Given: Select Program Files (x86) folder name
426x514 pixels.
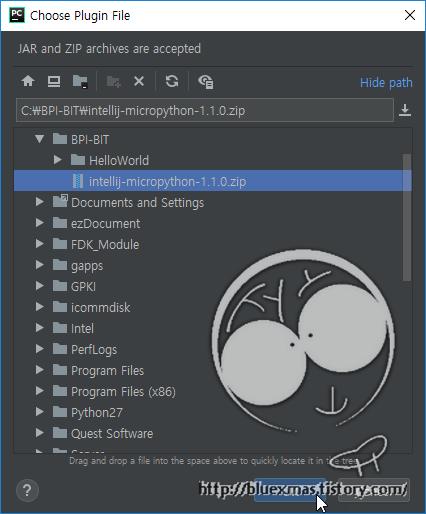Looking at the screenshot, I should 123,392.
